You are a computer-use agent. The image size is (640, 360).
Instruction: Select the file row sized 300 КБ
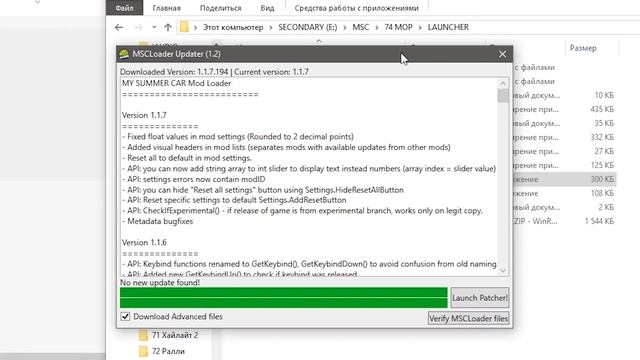(x=565, y=179)
